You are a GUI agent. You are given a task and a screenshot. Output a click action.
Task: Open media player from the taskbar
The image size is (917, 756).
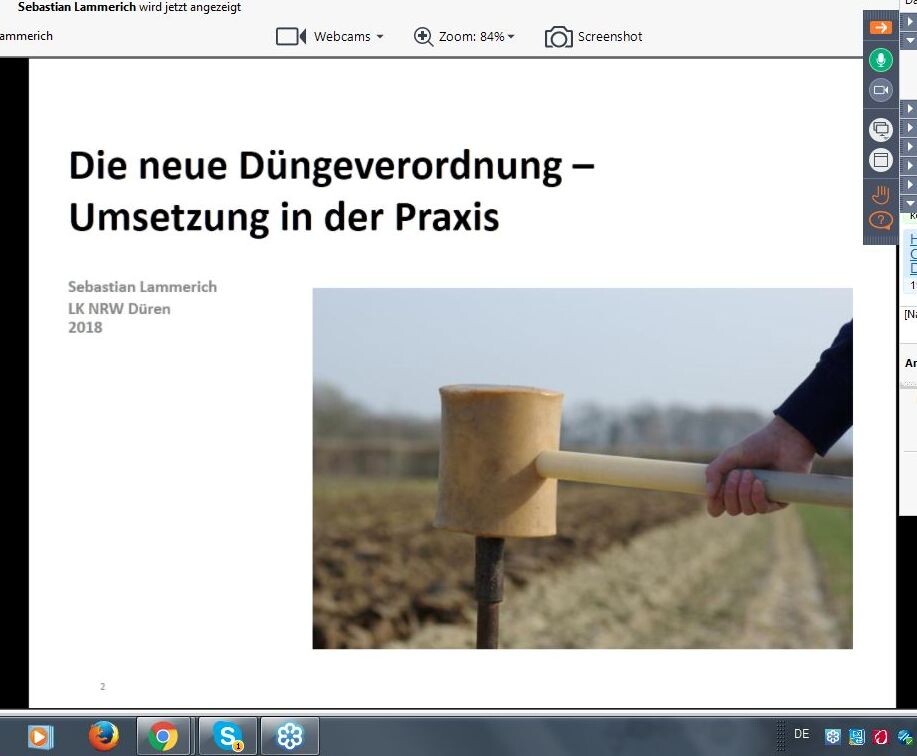pyautogui.click(x=41, y=737)
